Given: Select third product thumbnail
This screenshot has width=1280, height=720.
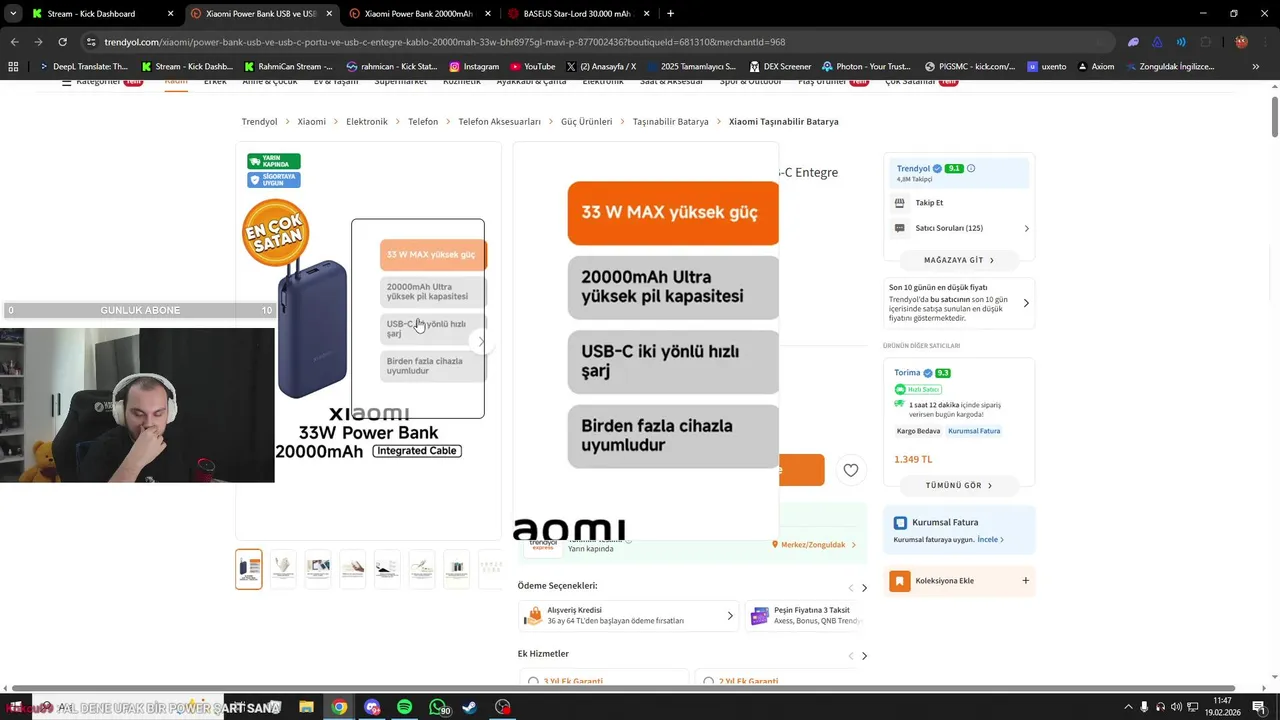Looking at the screenshot, I should 318,569.
